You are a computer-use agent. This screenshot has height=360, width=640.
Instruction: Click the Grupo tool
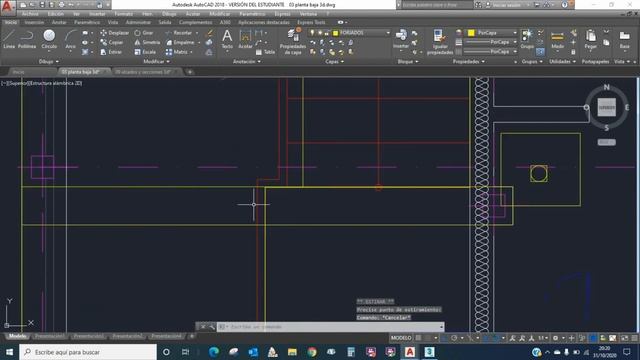(x=527, y=39)
